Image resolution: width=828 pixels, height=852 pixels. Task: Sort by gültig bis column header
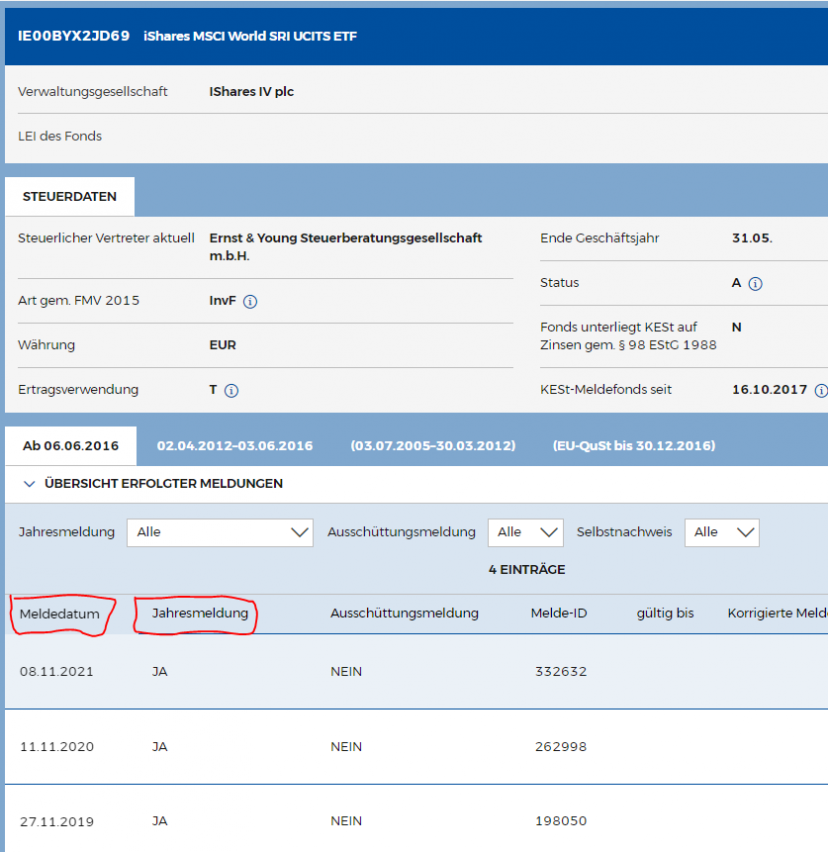(x=665, y=613)
